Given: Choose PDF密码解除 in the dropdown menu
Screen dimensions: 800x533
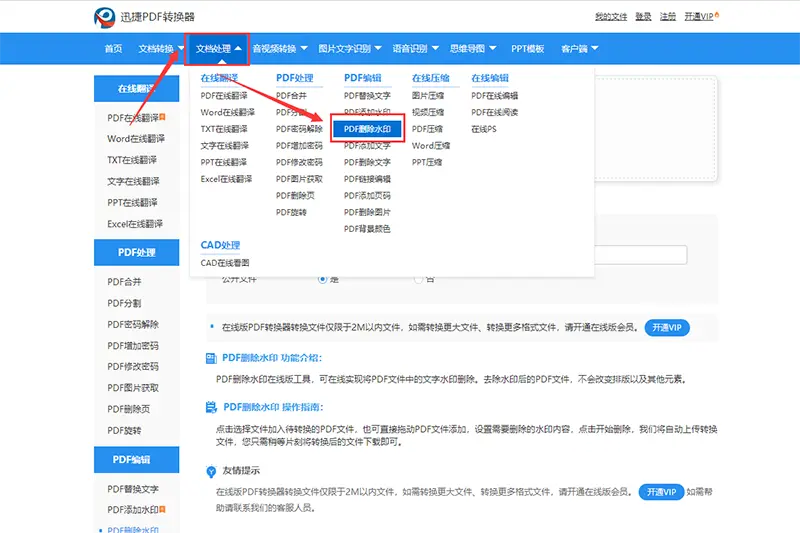Looking at the screenshot, I should pos(299,129).
